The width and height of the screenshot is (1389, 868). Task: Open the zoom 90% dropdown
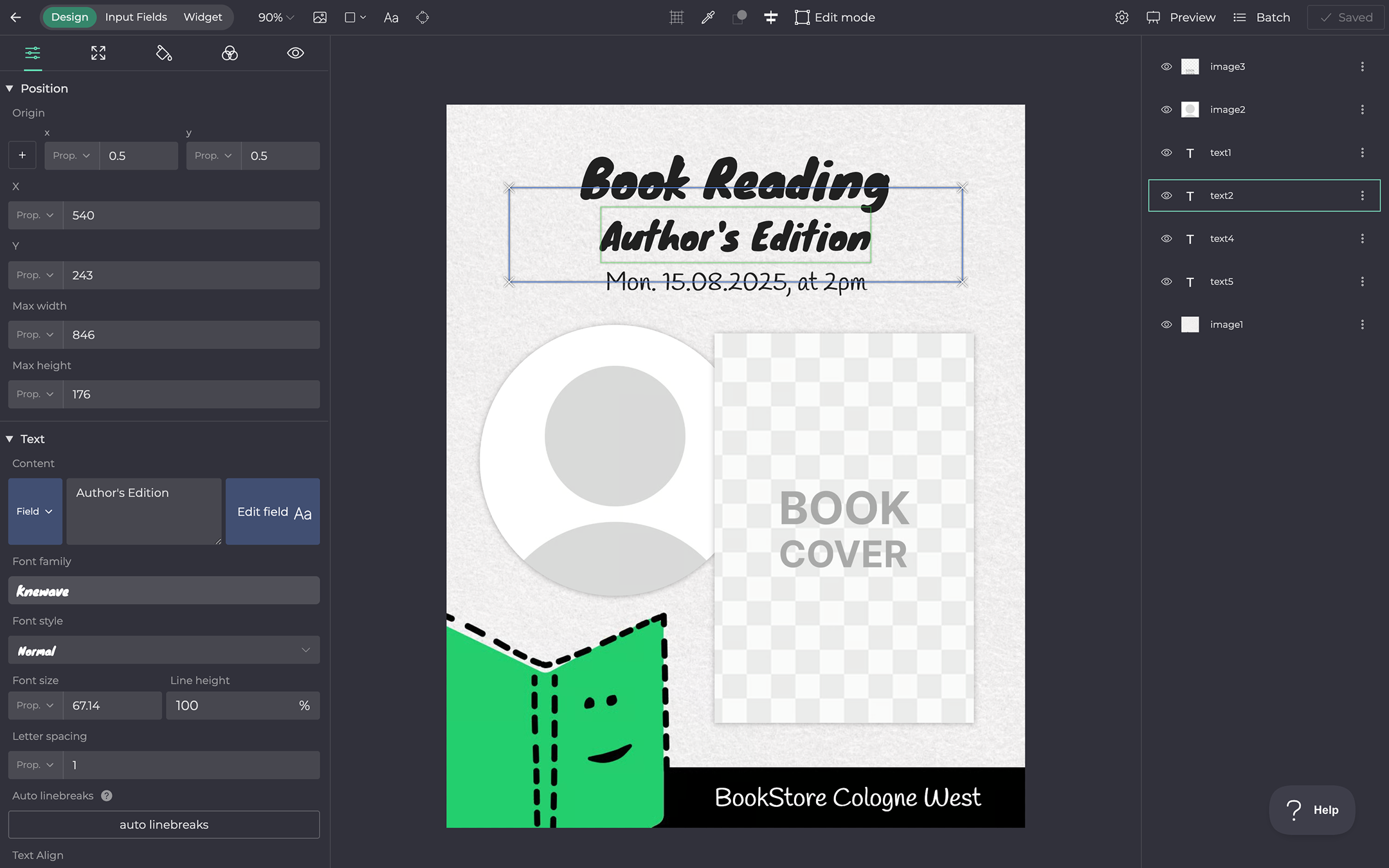point(276,17)
